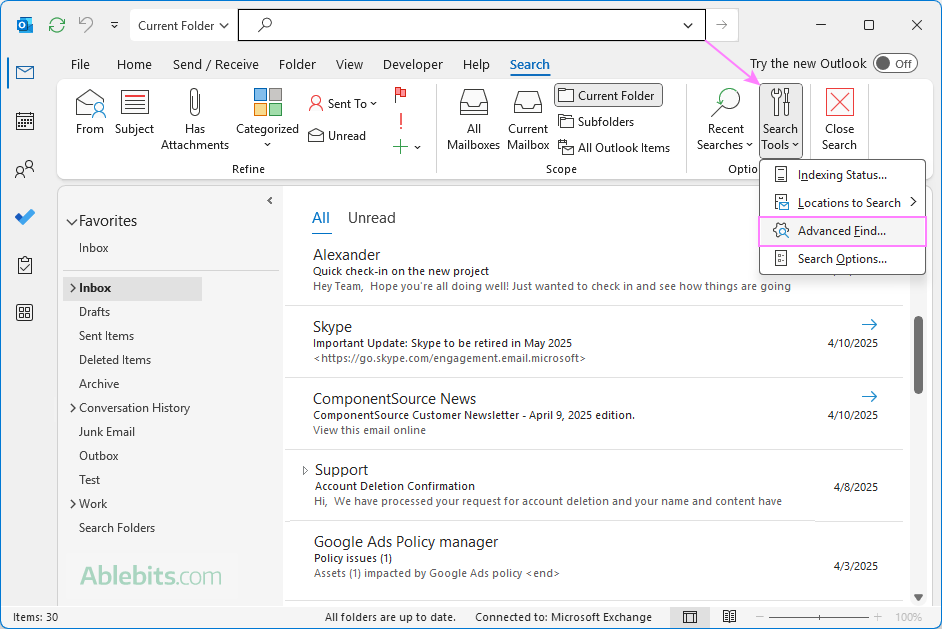
Task: Click the Has Attachments paperclip icon
Action: point(195,102)
